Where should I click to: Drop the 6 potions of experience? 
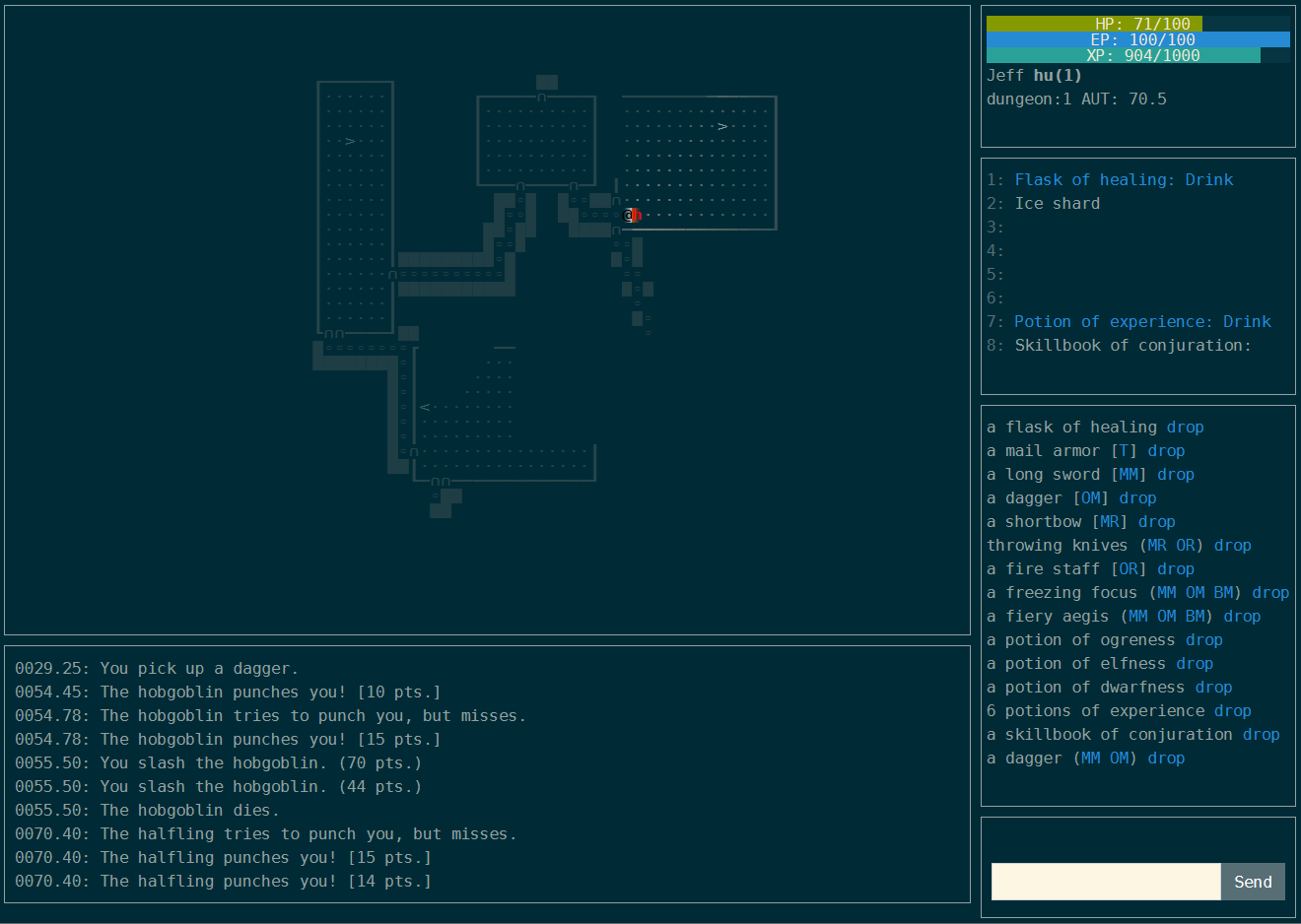click(x=1233, y=710)
